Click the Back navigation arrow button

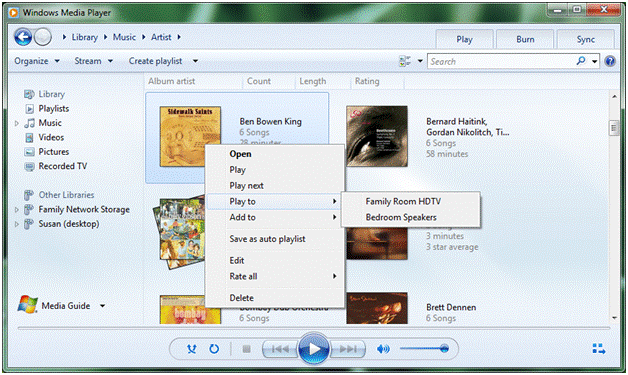[23, 37]
